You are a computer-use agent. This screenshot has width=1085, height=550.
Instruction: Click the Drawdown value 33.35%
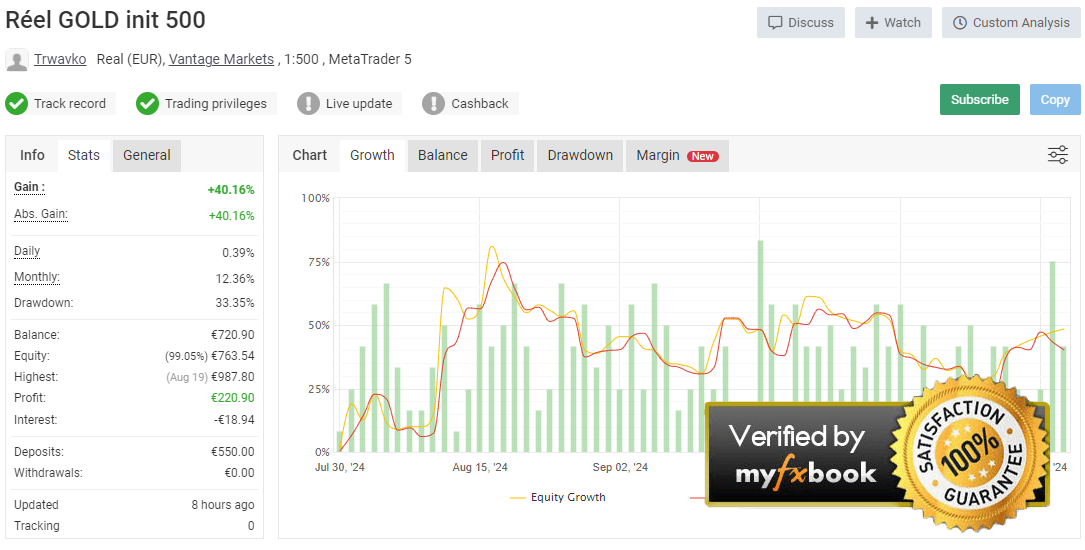coord(235,303)
